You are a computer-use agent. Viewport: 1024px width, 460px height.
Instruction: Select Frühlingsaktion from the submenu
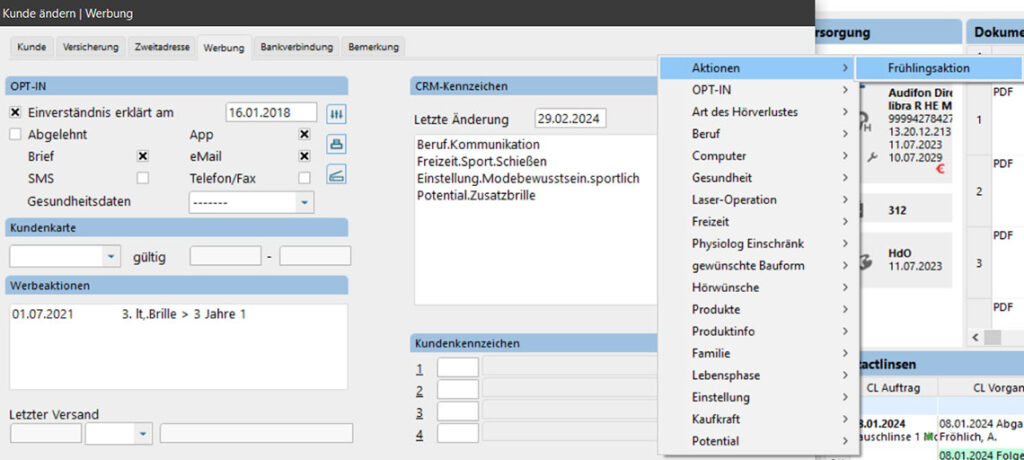click(x=926, y=68)
